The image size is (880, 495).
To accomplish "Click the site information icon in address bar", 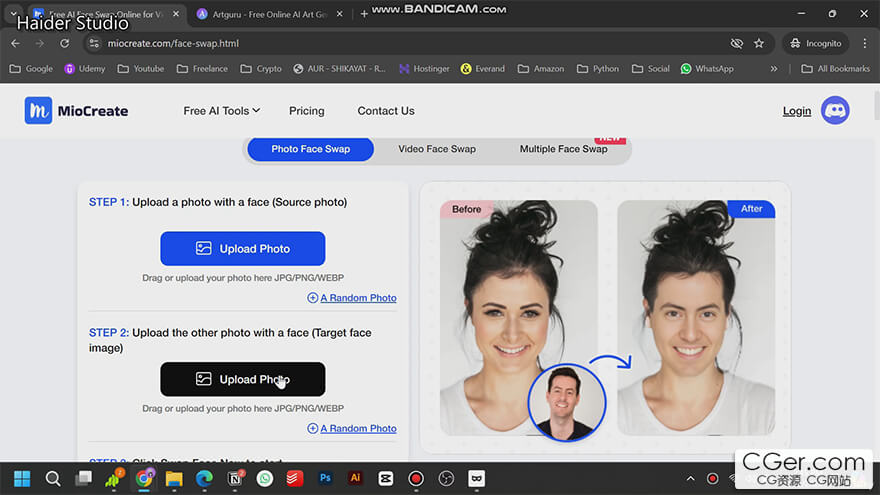I will click(x=94, y=43).
